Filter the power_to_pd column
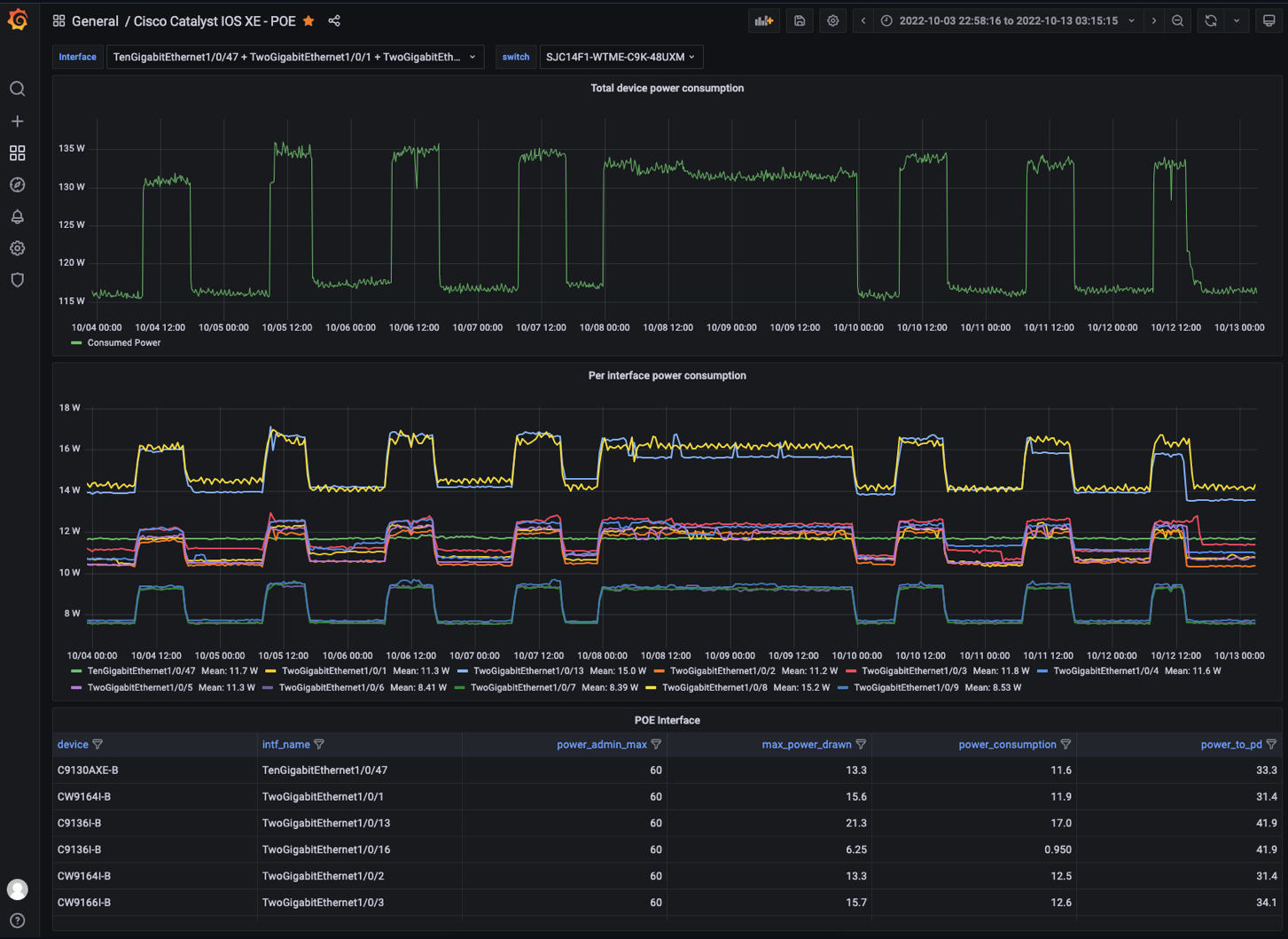Screen dimensions: 1288x939 tap(1271, 745)
